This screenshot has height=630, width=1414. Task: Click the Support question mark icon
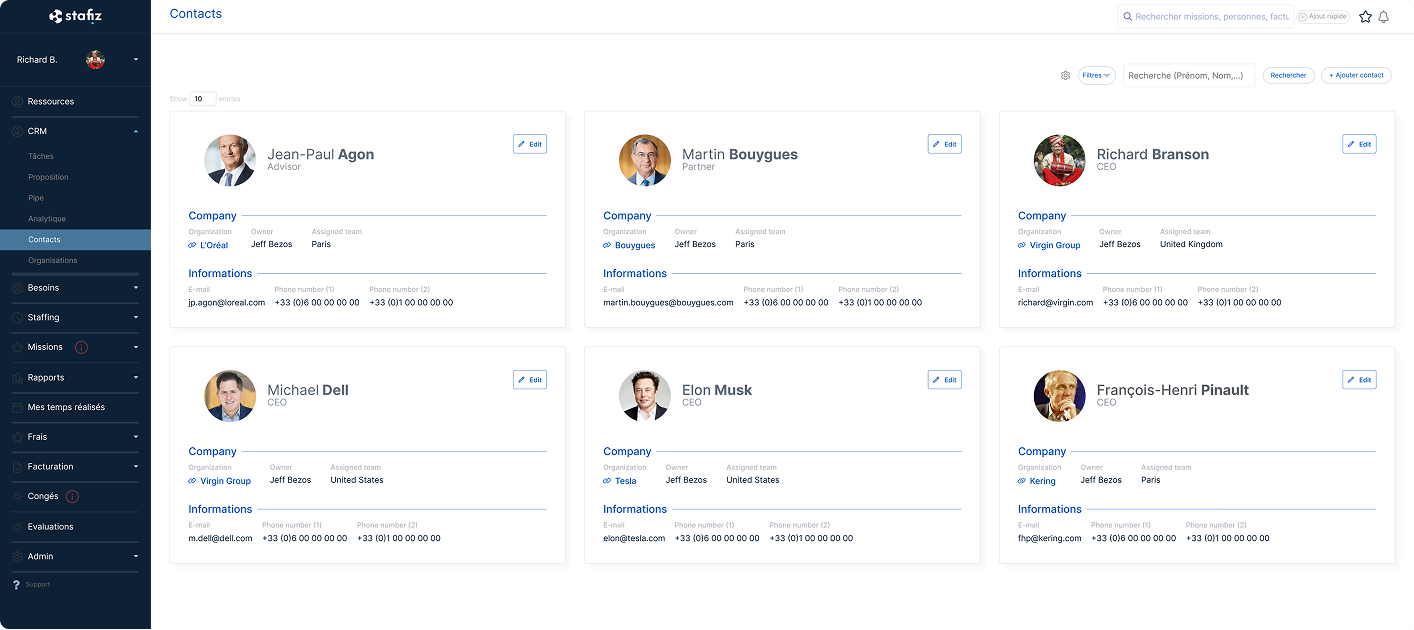(x=16, y=585)
